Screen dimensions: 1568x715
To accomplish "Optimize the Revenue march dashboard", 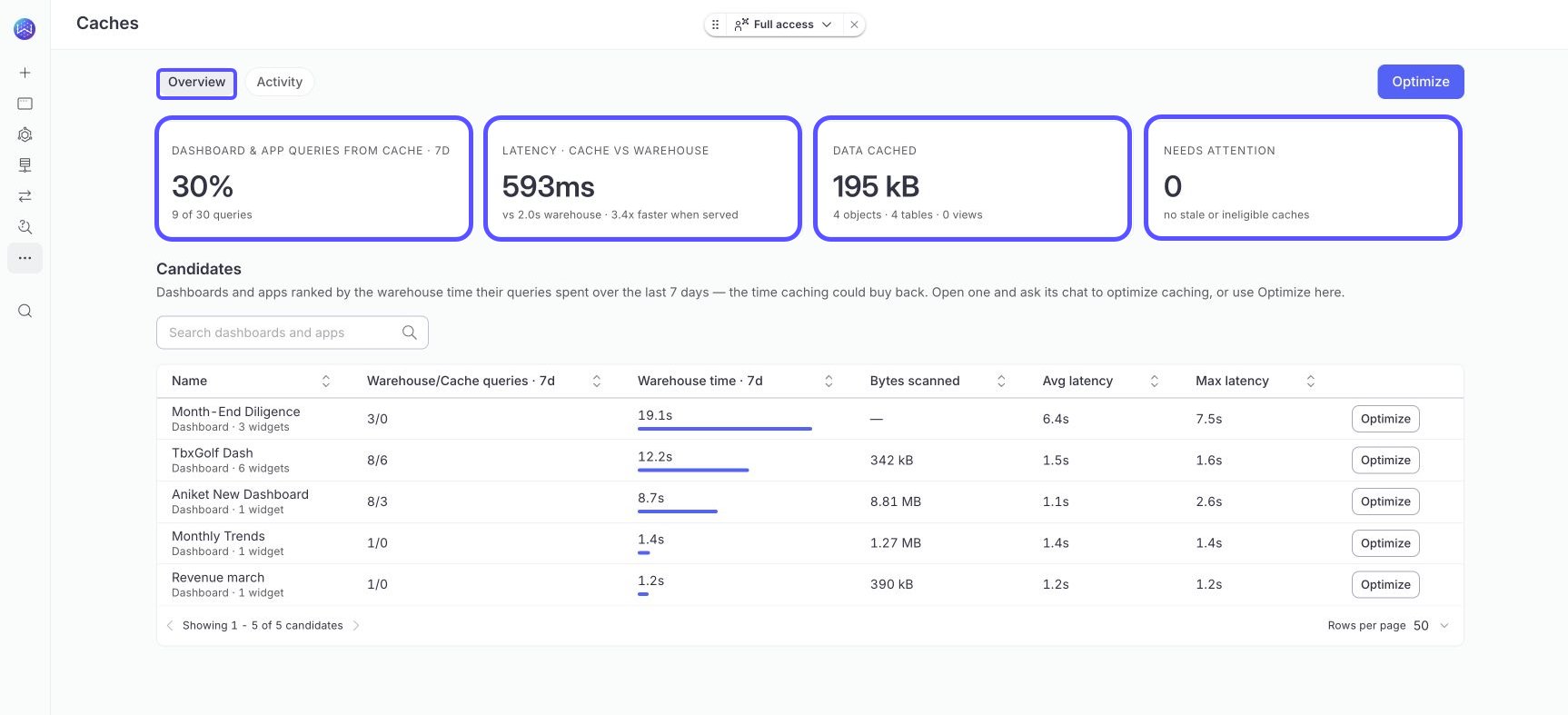I will (x=1385, y=585).
